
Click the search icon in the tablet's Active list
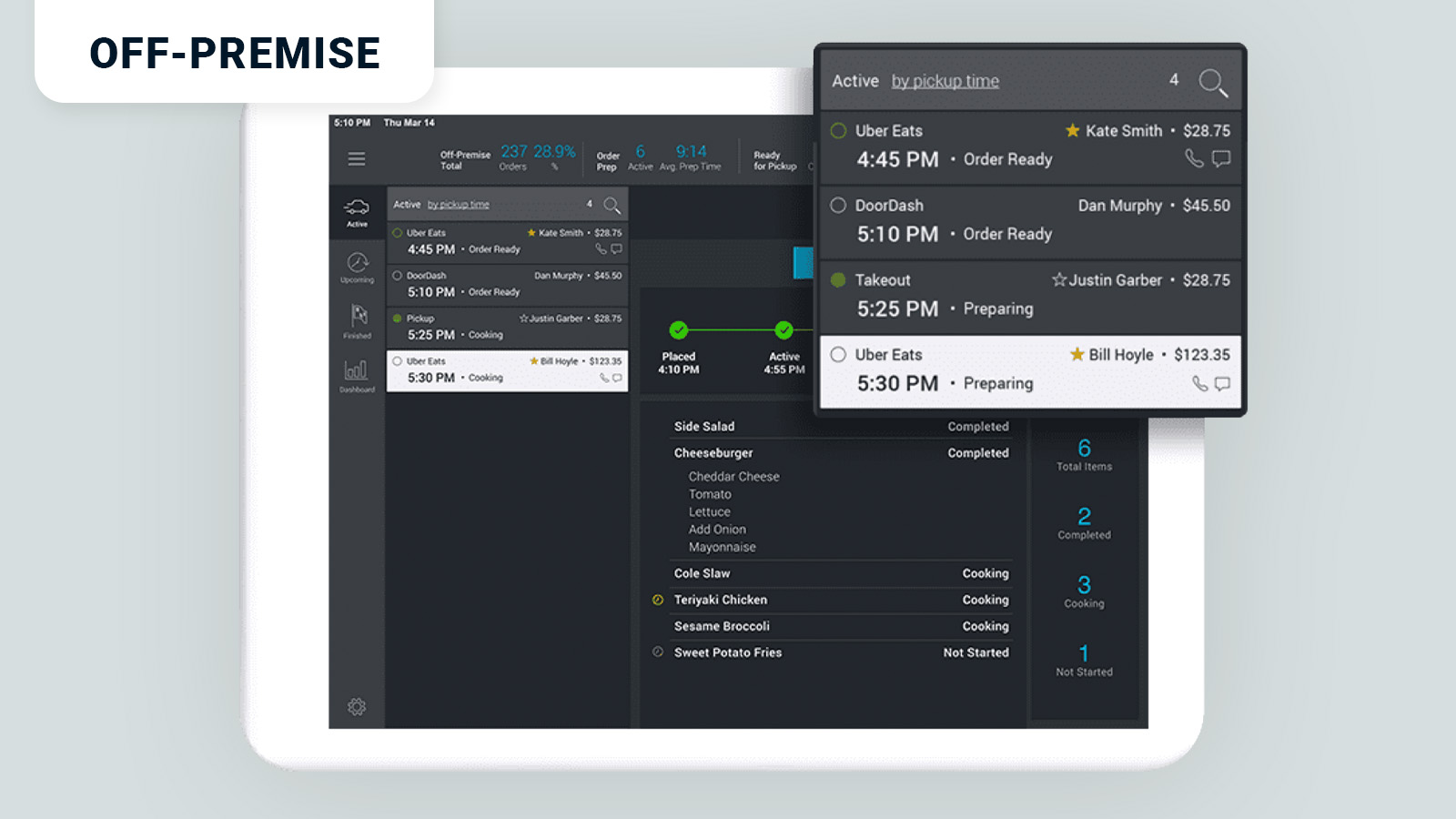[x=612, y=206]
